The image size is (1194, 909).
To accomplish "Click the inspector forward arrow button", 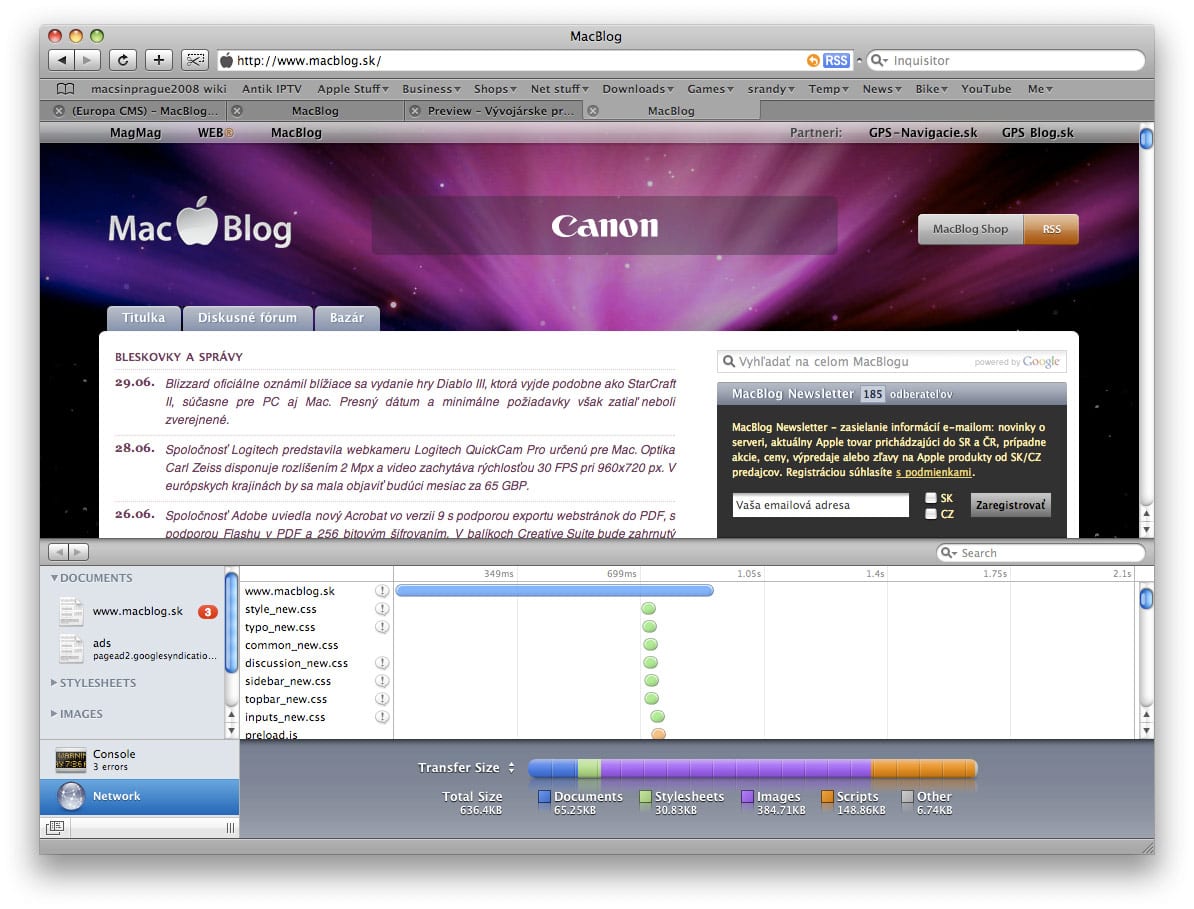I will click(x=78, y=551).
